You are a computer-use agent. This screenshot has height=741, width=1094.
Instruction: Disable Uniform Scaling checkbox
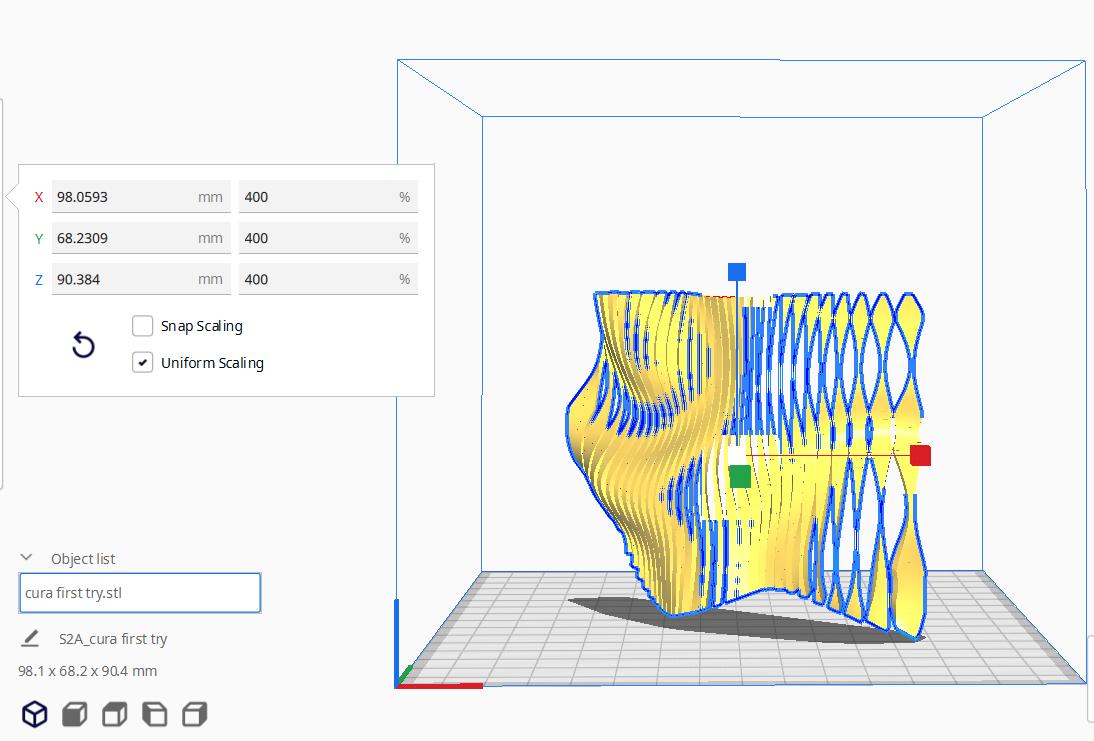coord(142,363)
